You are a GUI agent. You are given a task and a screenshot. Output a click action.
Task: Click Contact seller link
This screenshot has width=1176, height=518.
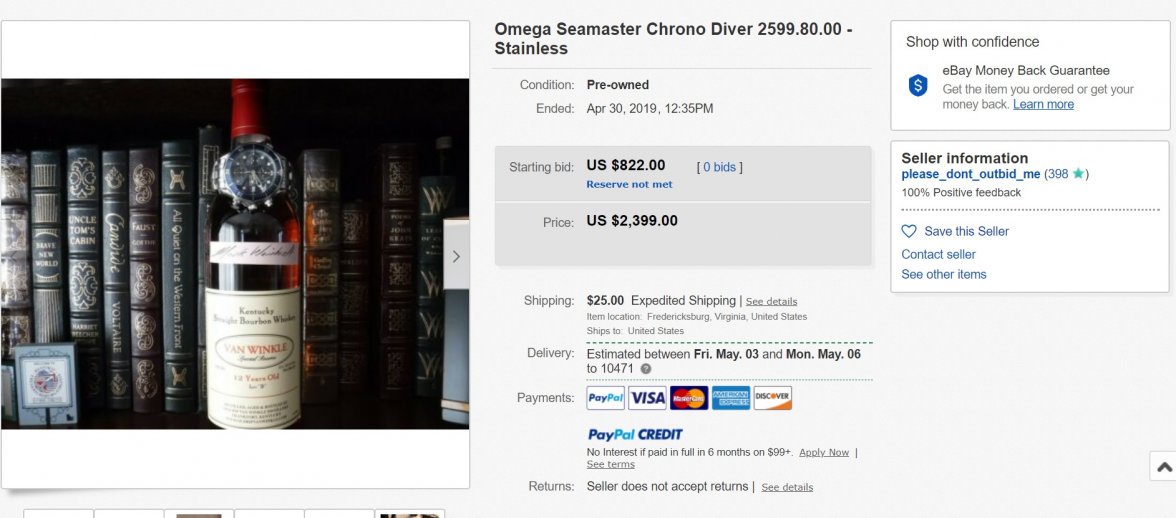coord(938,254)
